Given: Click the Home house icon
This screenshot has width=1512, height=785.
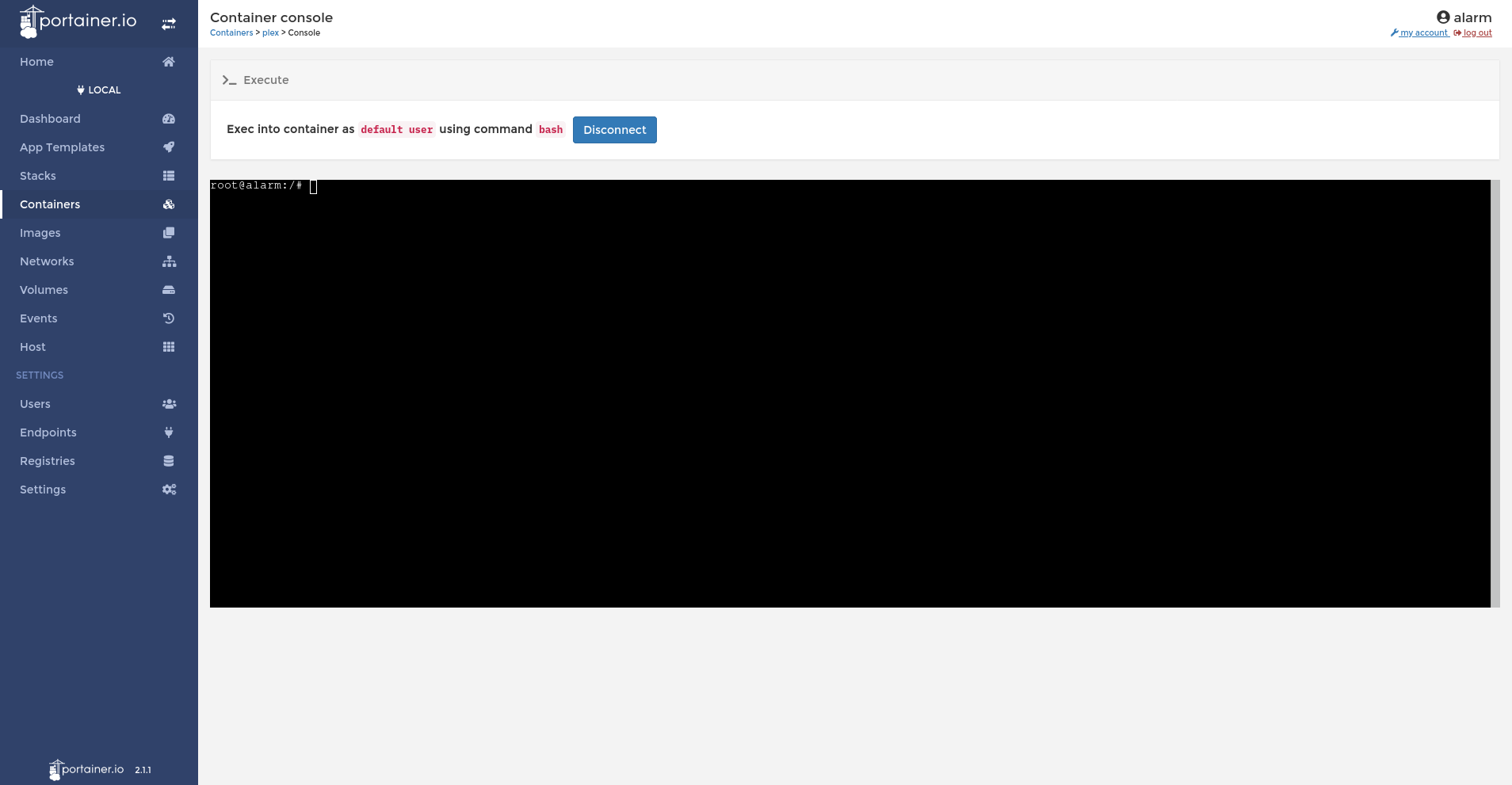Looking at the screenshot, I should click(x=169, y=62).
